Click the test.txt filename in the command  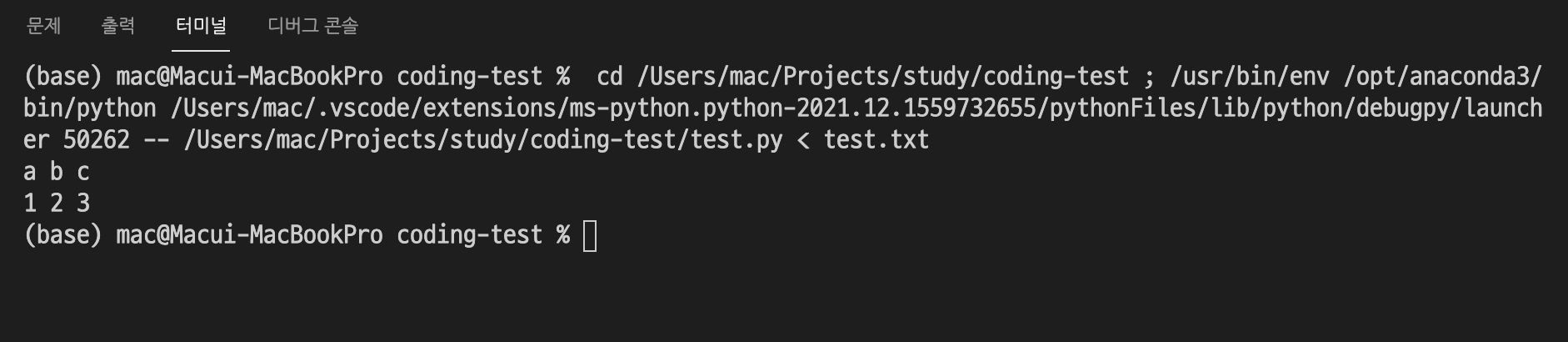pos(876,140)
